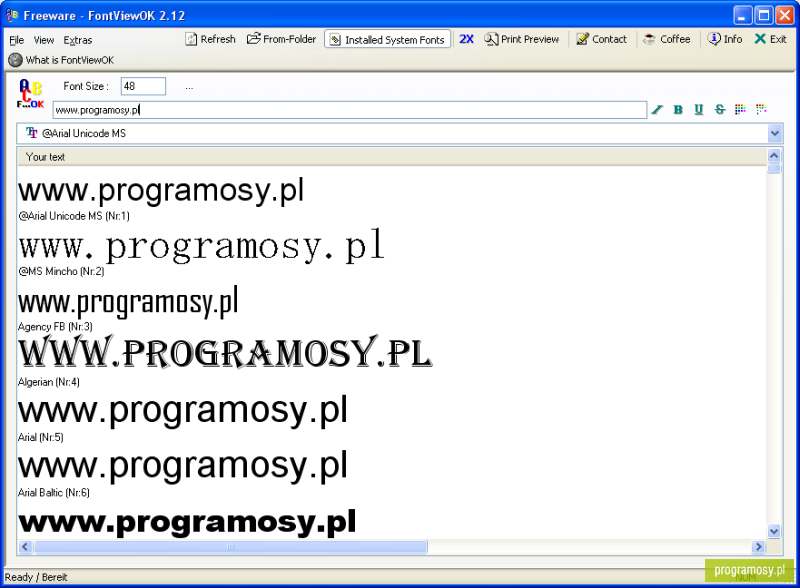Viewport: 800px width, 588px height.
Task: Click the "Ready / Bereit" status text
Action: (36, 577)
